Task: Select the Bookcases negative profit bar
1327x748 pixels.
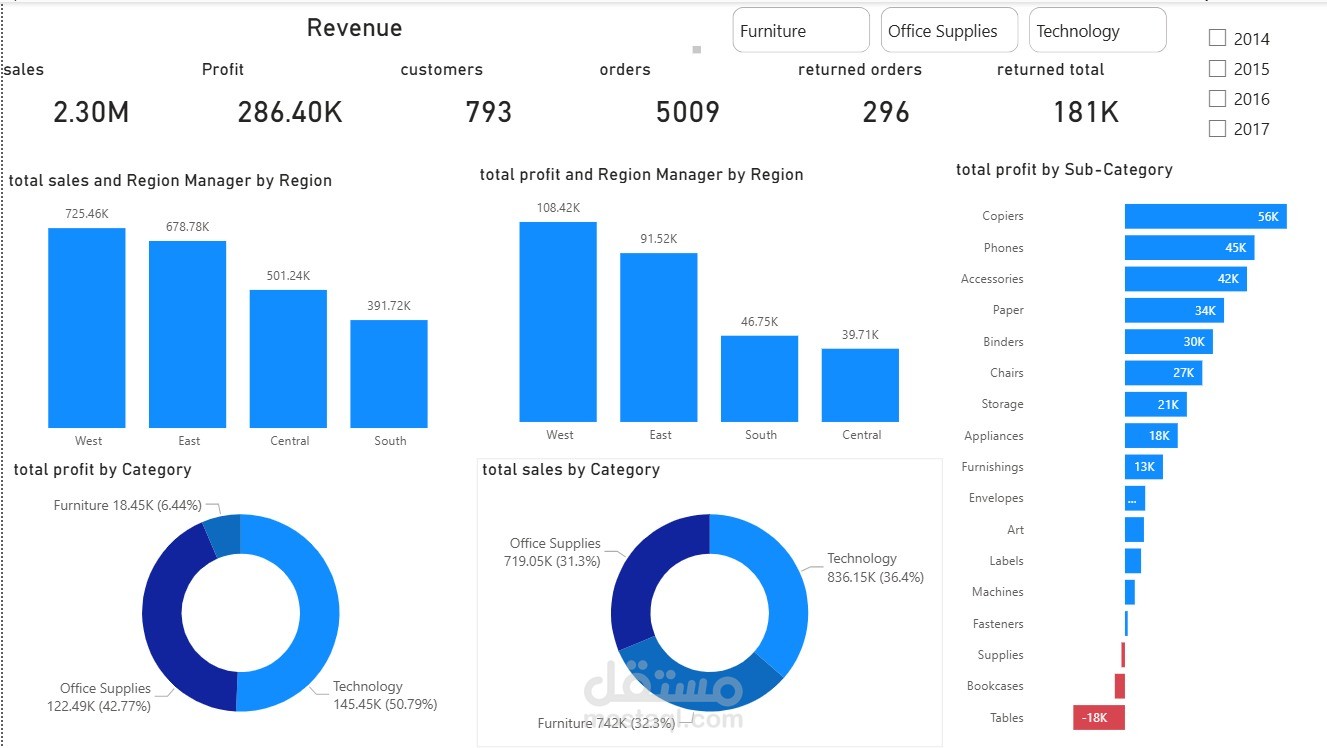Action: (x=1119, y=686)
